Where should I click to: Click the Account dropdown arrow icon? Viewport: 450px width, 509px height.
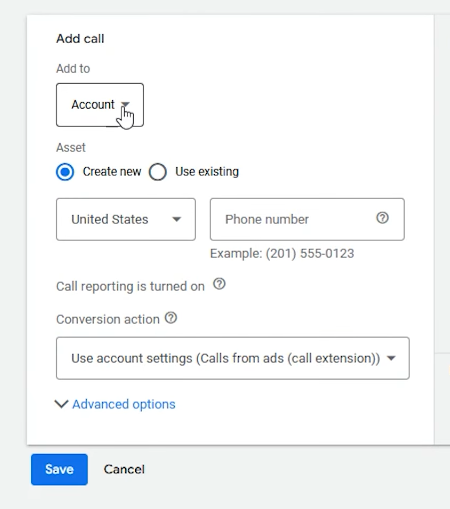click(x=125, y=105)
